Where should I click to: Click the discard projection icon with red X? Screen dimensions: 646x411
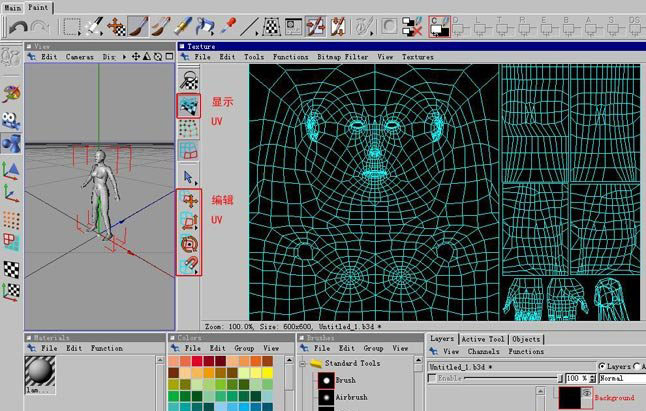(x=412, y=27)
